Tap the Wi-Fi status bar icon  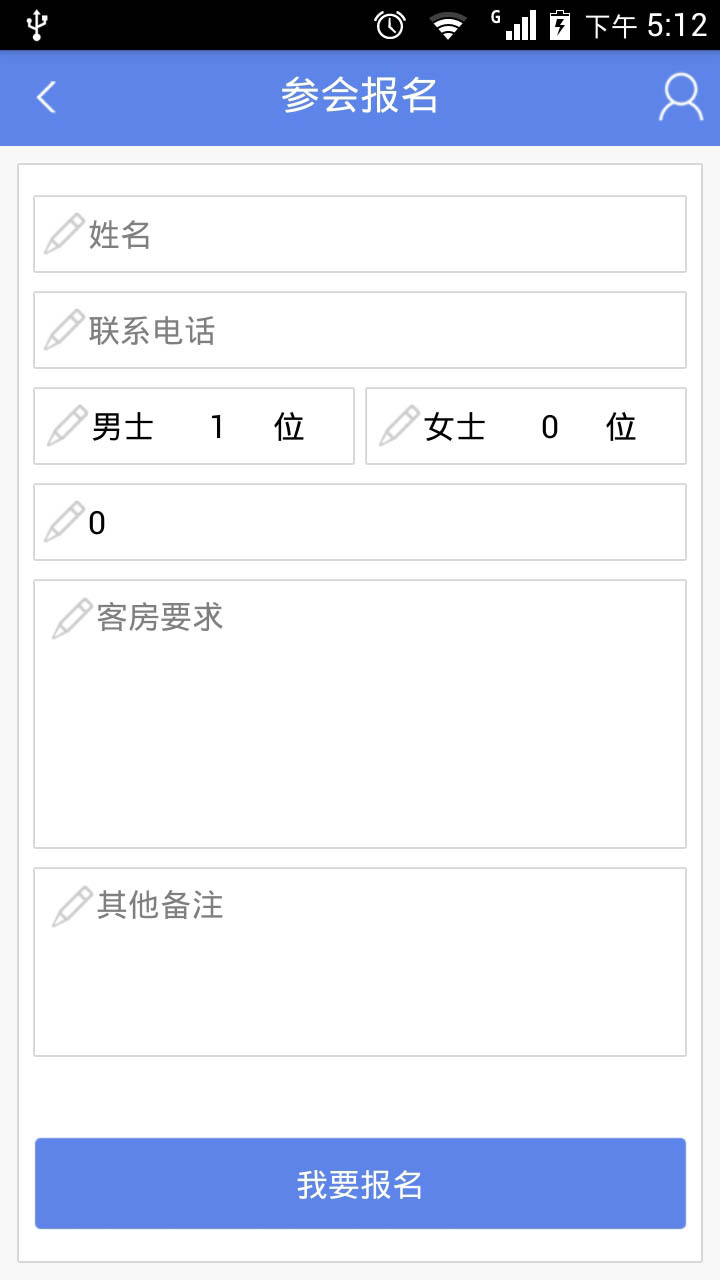tap(448, 25)
